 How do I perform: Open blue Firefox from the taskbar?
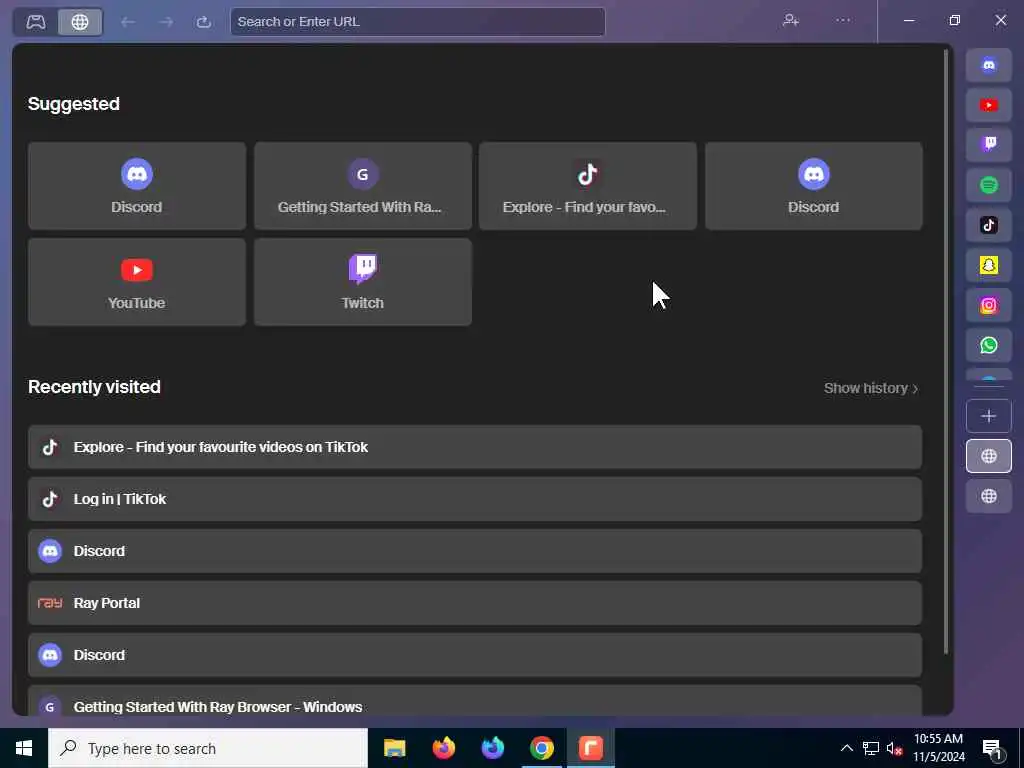coord(492,748)
